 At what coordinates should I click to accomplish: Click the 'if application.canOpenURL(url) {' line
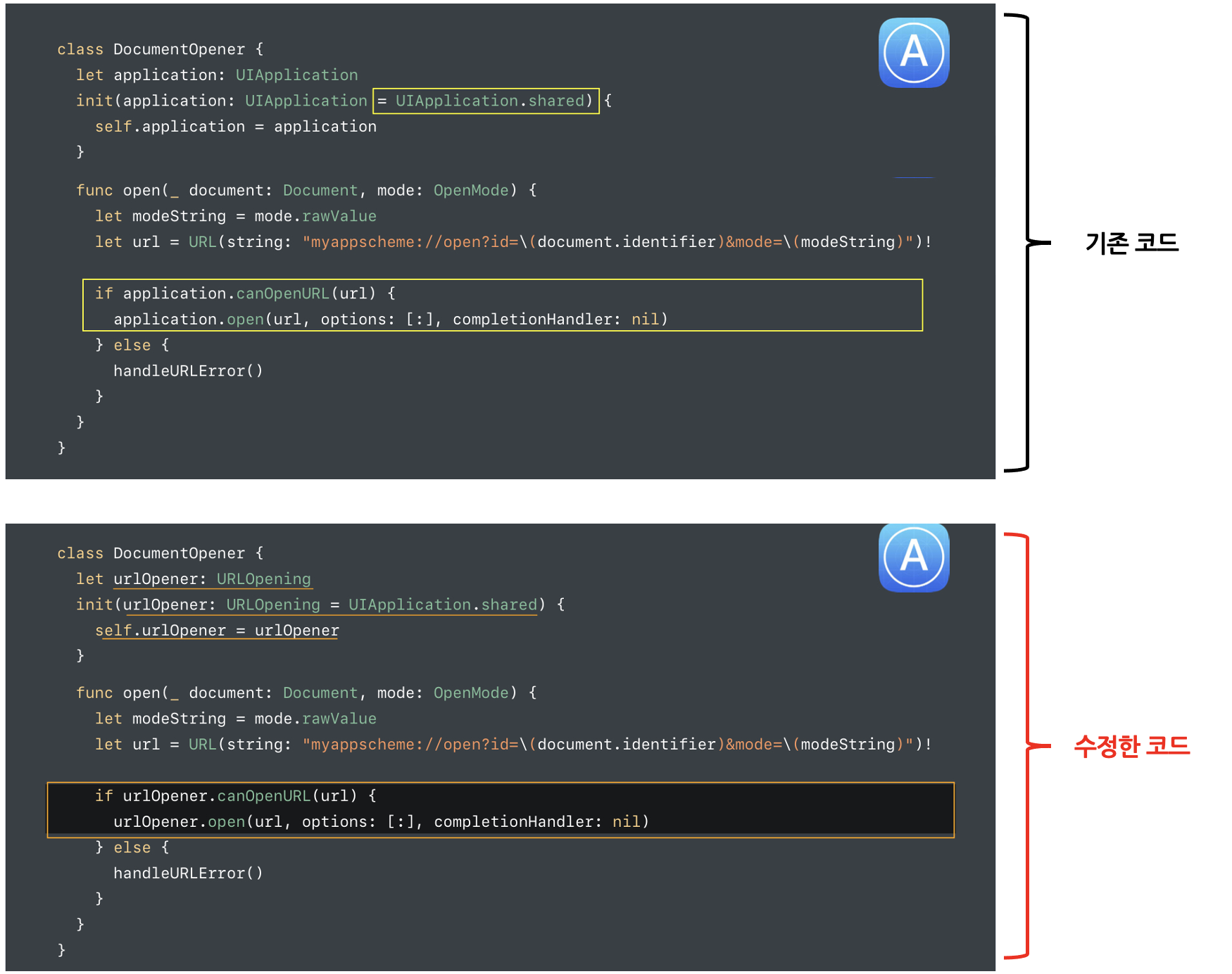point(245,293)
